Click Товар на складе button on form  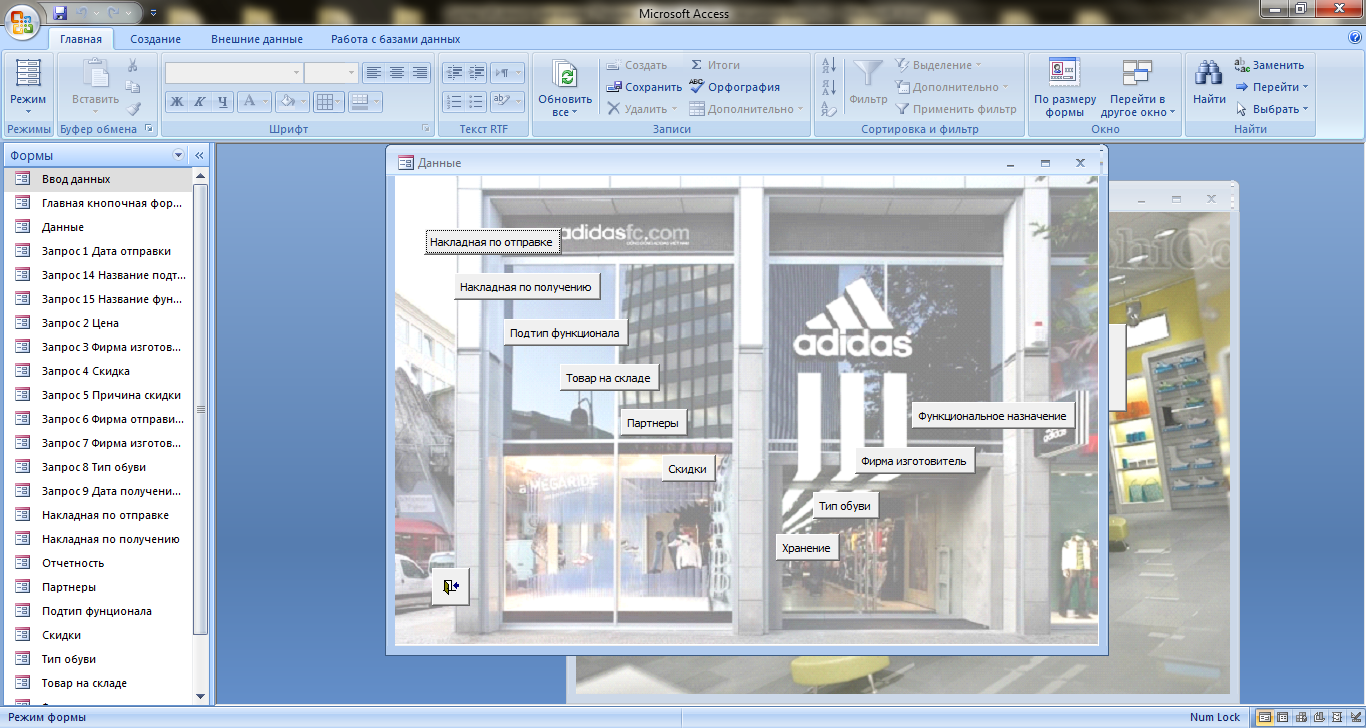tap(609, 378)
